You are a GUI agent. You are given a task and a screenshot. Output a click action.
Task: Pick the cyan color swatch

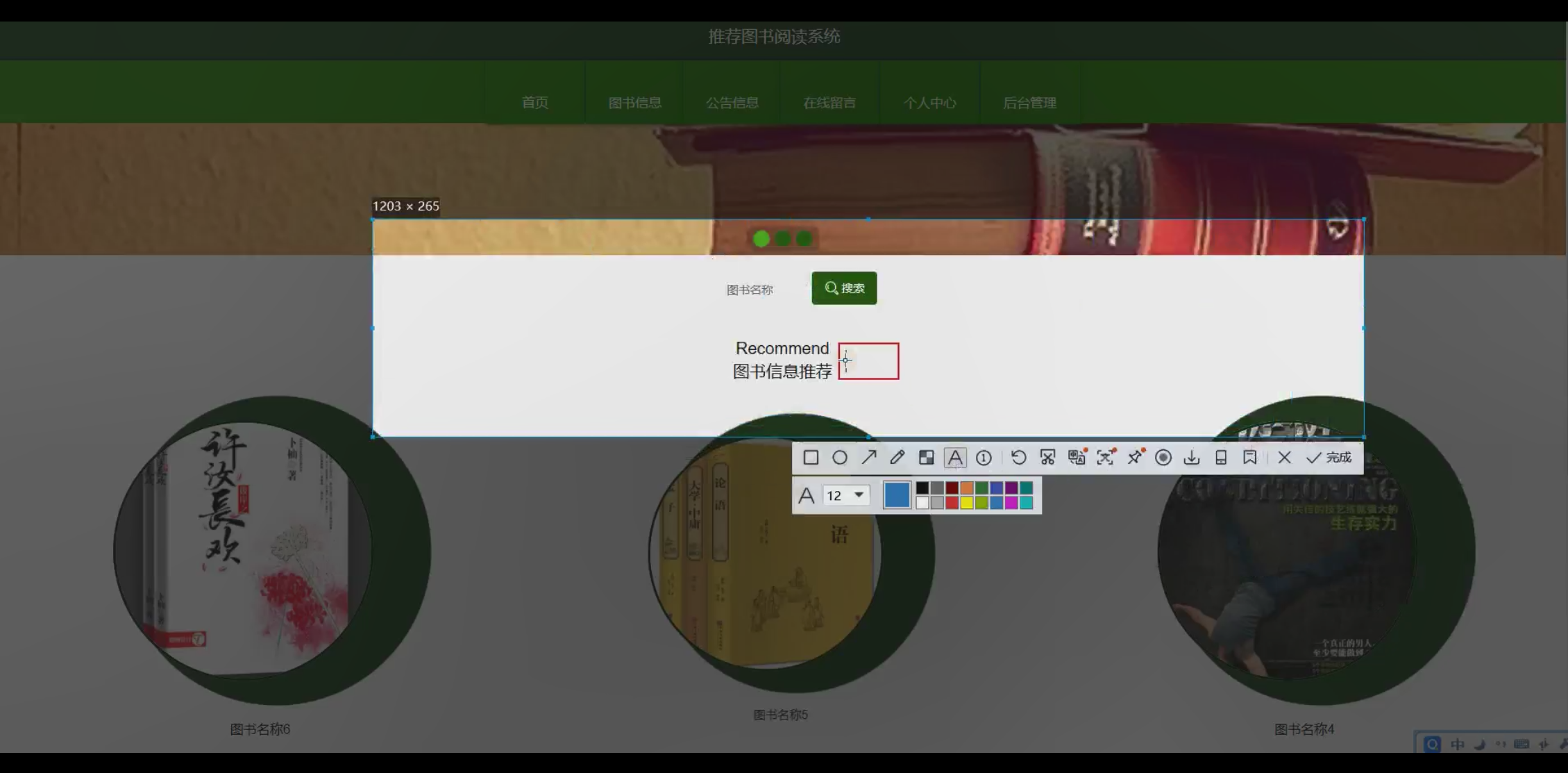pyautogui.click(x=1026, y=503)
